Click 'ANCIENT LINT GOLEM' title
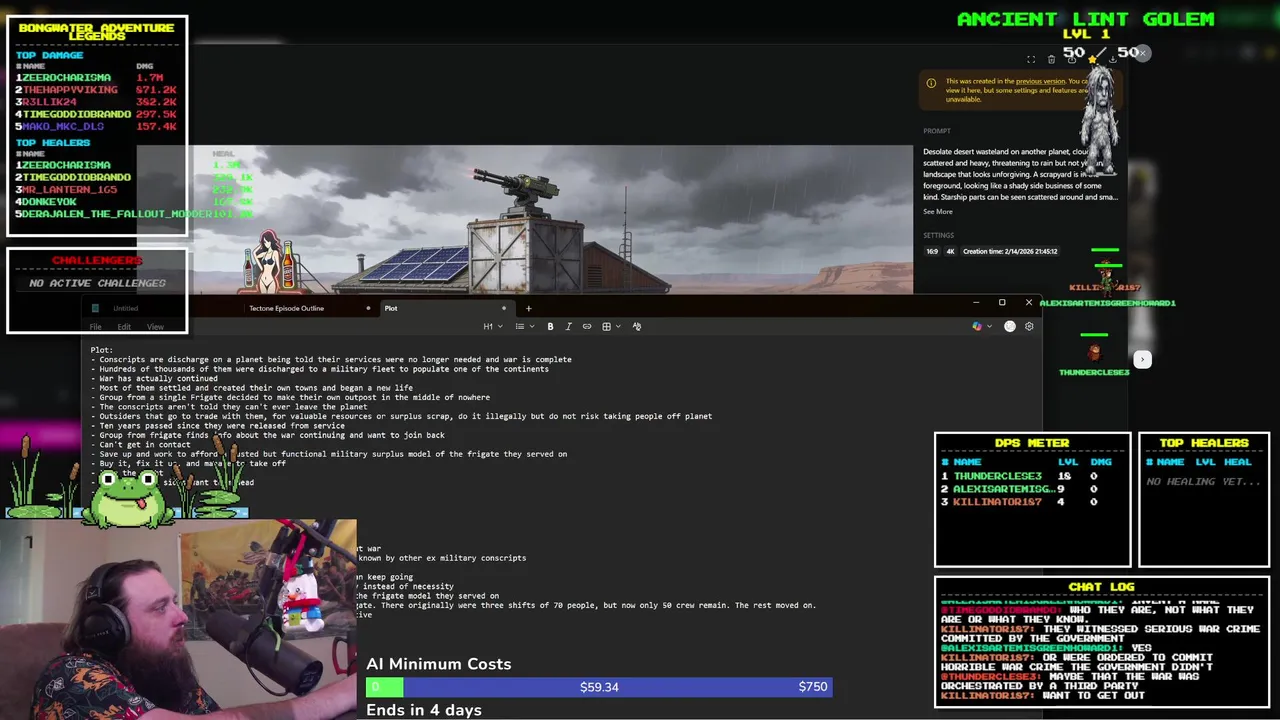Image resolution: width=1280 pixels, height=720 pixels. 1086,19
